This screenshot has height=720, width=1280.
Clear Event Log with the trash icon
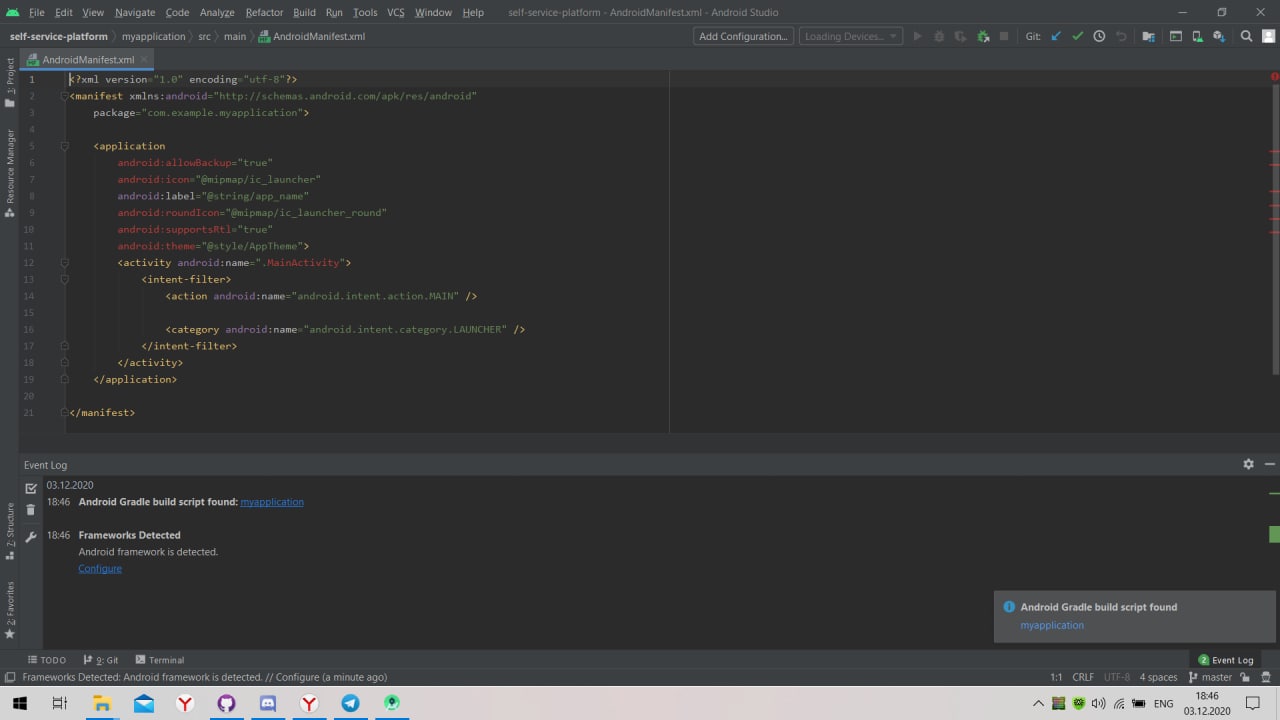pyautogui.click(x=31, y=510)
